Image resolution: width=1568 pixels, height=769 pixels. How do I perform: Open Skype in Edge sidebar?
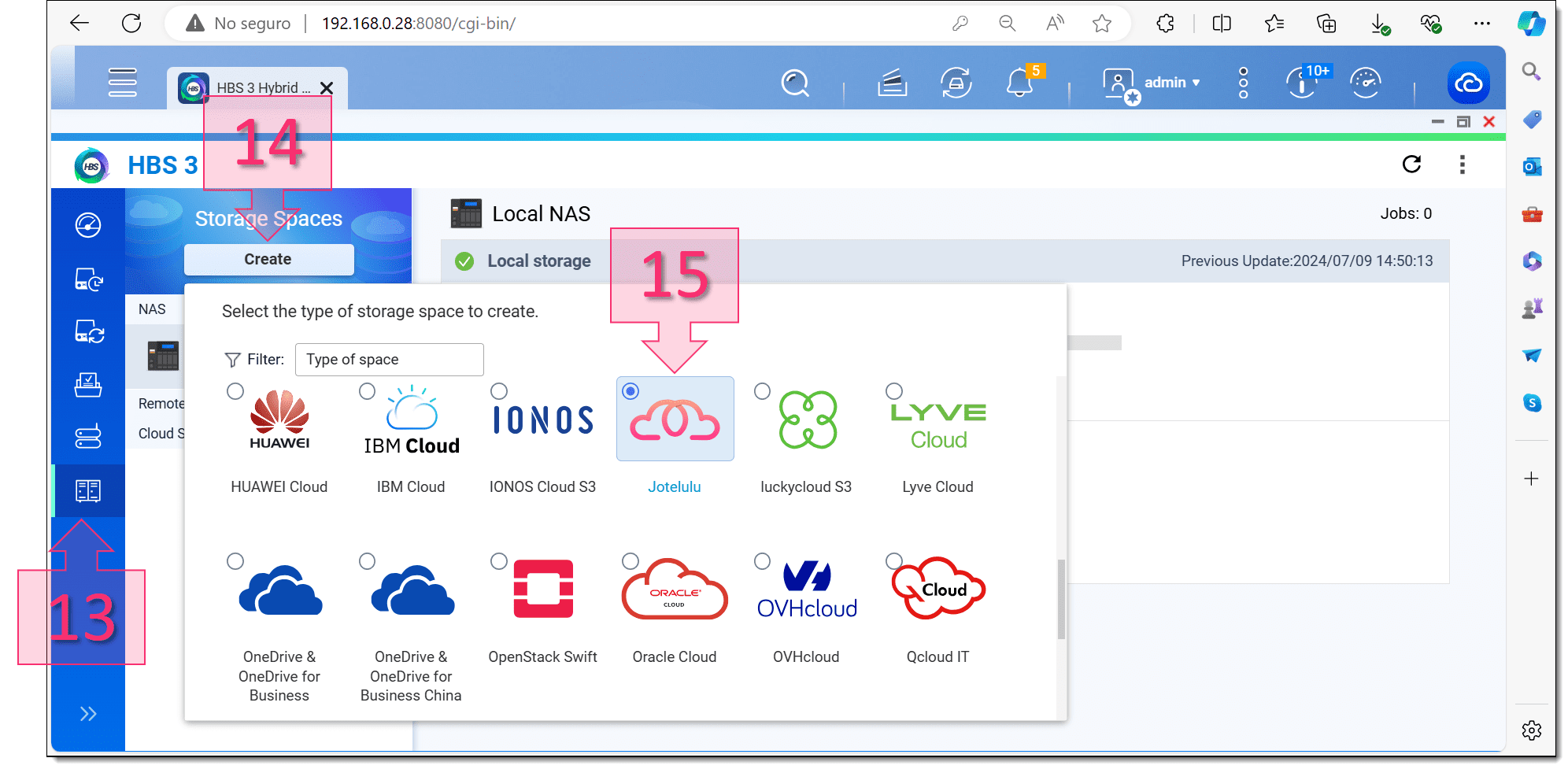pos(1532,403)
